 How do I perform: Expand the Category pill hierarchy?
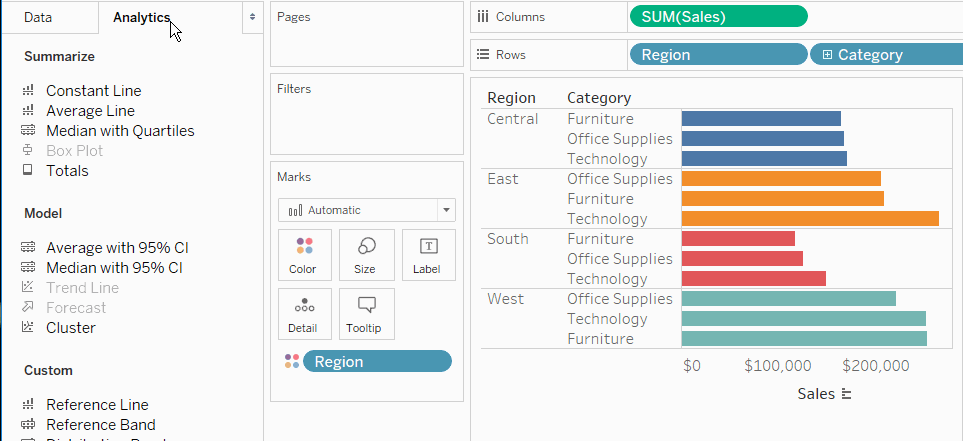pyautogui.click(x=827, y=55)
